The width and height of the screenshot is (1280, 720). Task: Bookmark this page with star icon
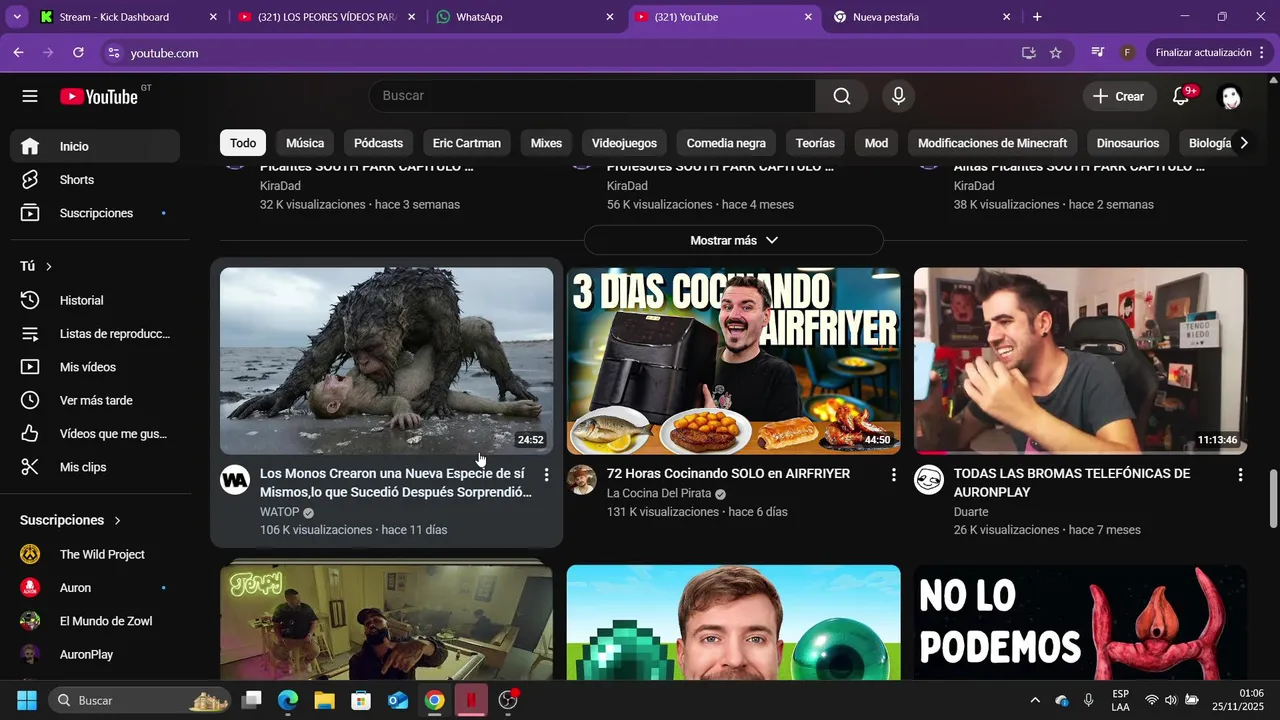tap(1056, 53)
